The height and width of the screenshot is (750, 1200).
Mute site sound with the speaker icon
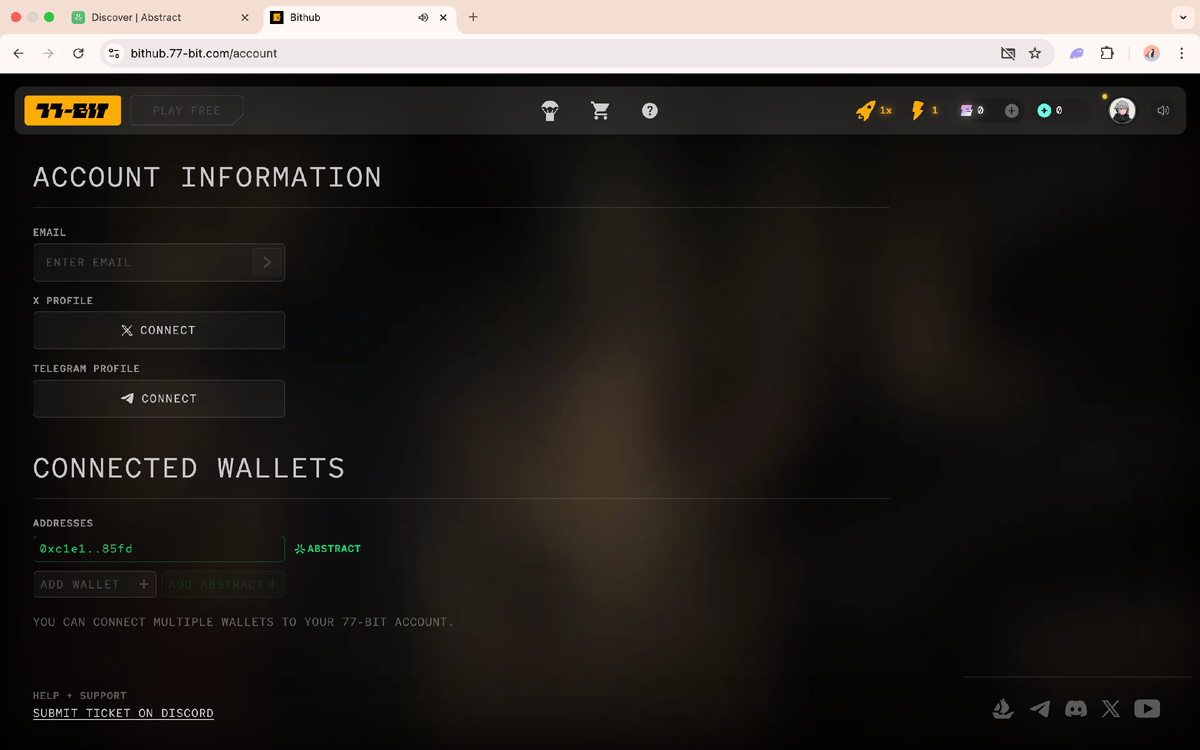pos(1163,111)
